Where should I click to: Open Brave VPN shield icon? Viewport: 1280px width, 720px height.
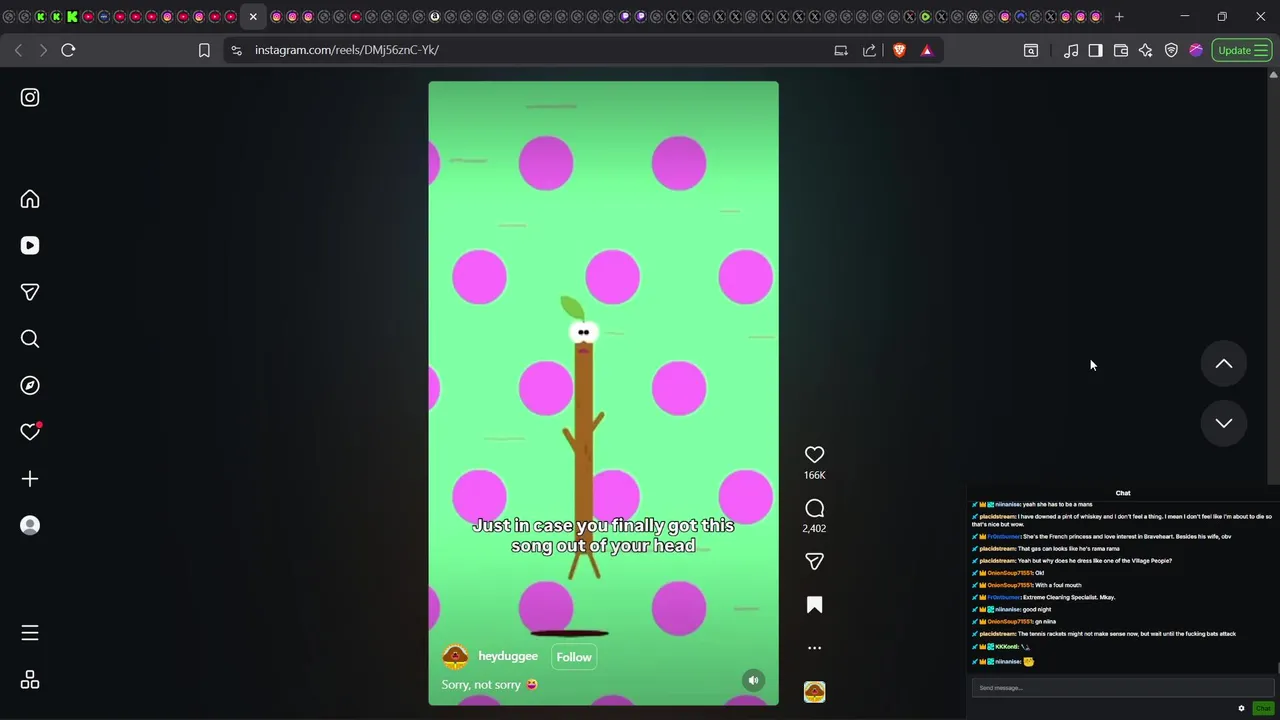(x=1171, y=50)
